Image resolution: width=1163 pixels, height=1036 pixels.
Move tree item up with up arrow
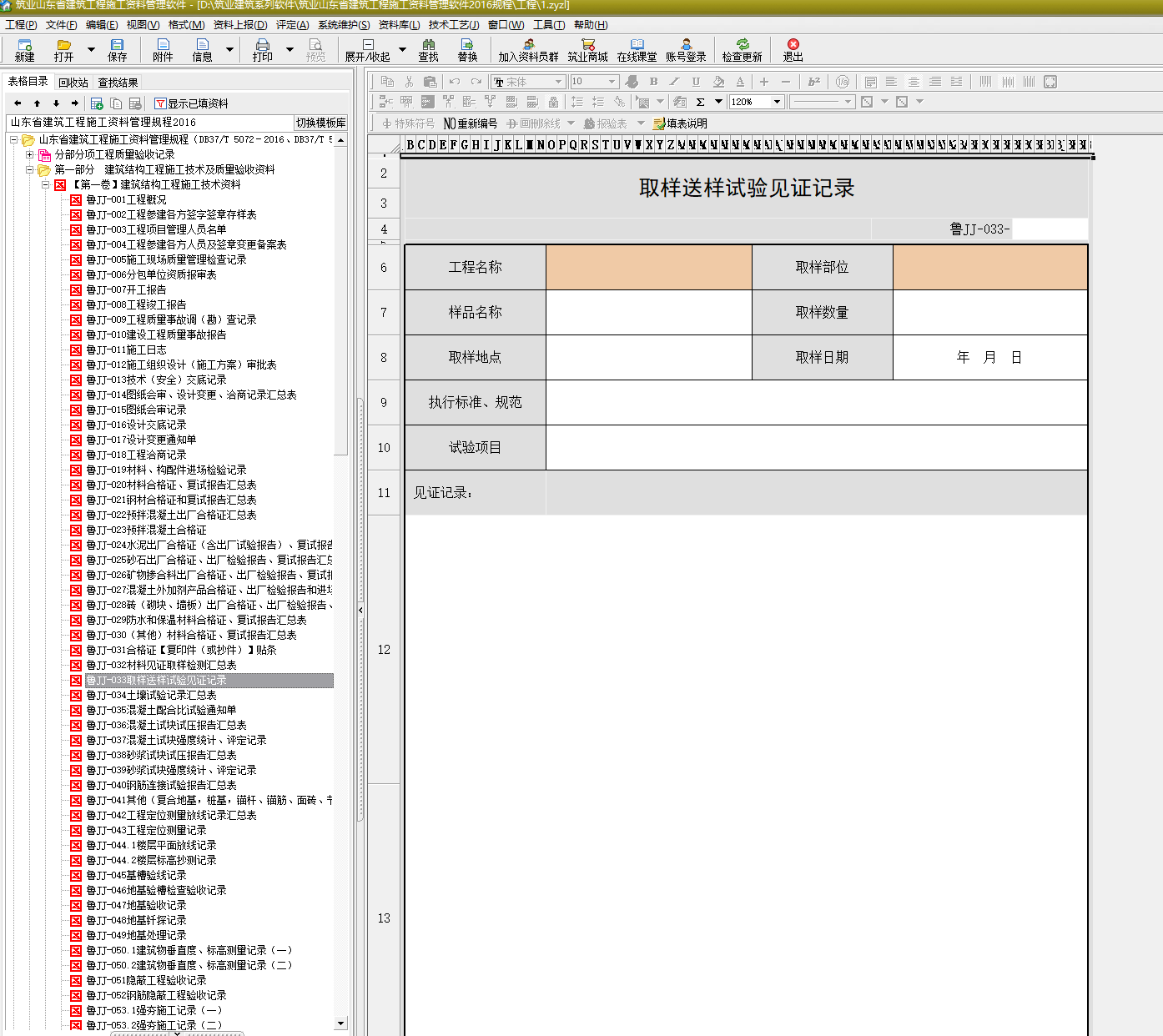(37, 103)
